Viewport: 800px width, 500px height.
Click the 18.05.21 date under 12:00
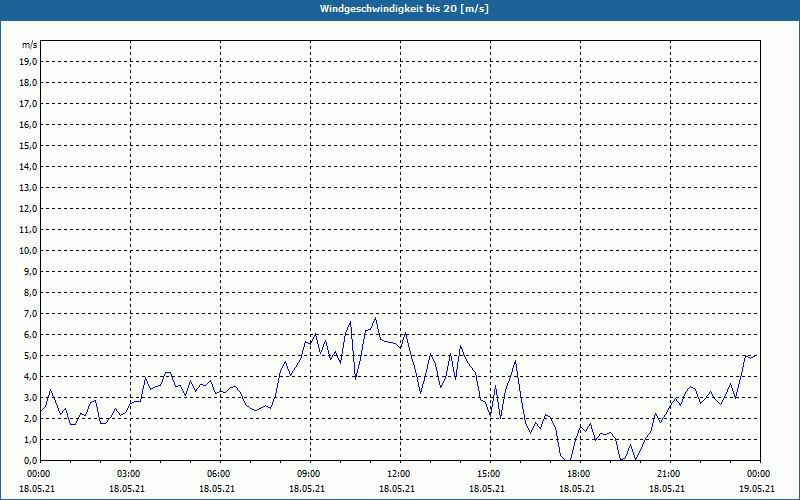point(397,488)
